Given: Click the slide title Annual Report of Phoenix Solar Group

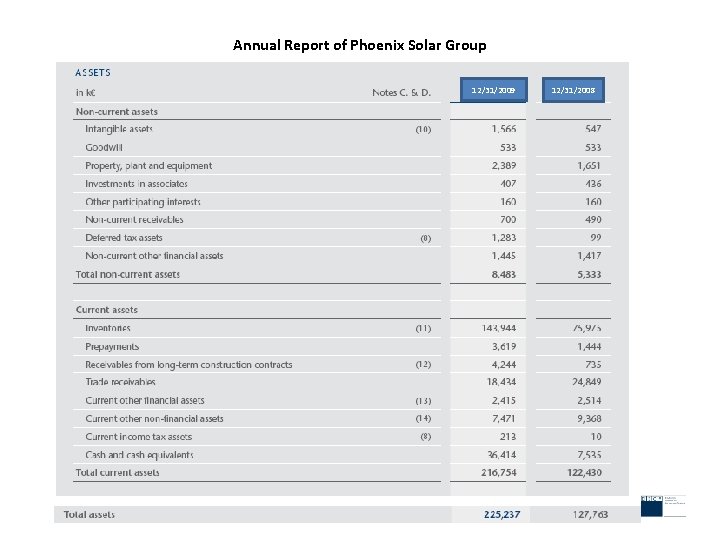Looking at the screenshot, I should click(359, 45).
